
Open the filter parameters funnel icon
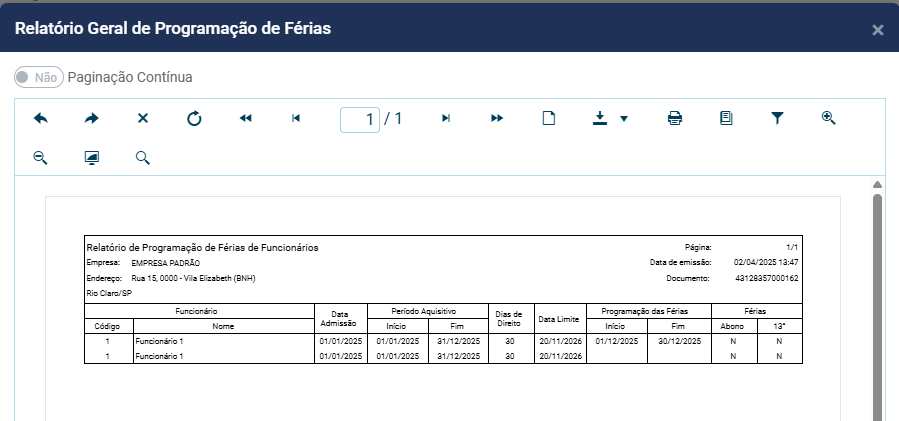(x=777, y=118)
